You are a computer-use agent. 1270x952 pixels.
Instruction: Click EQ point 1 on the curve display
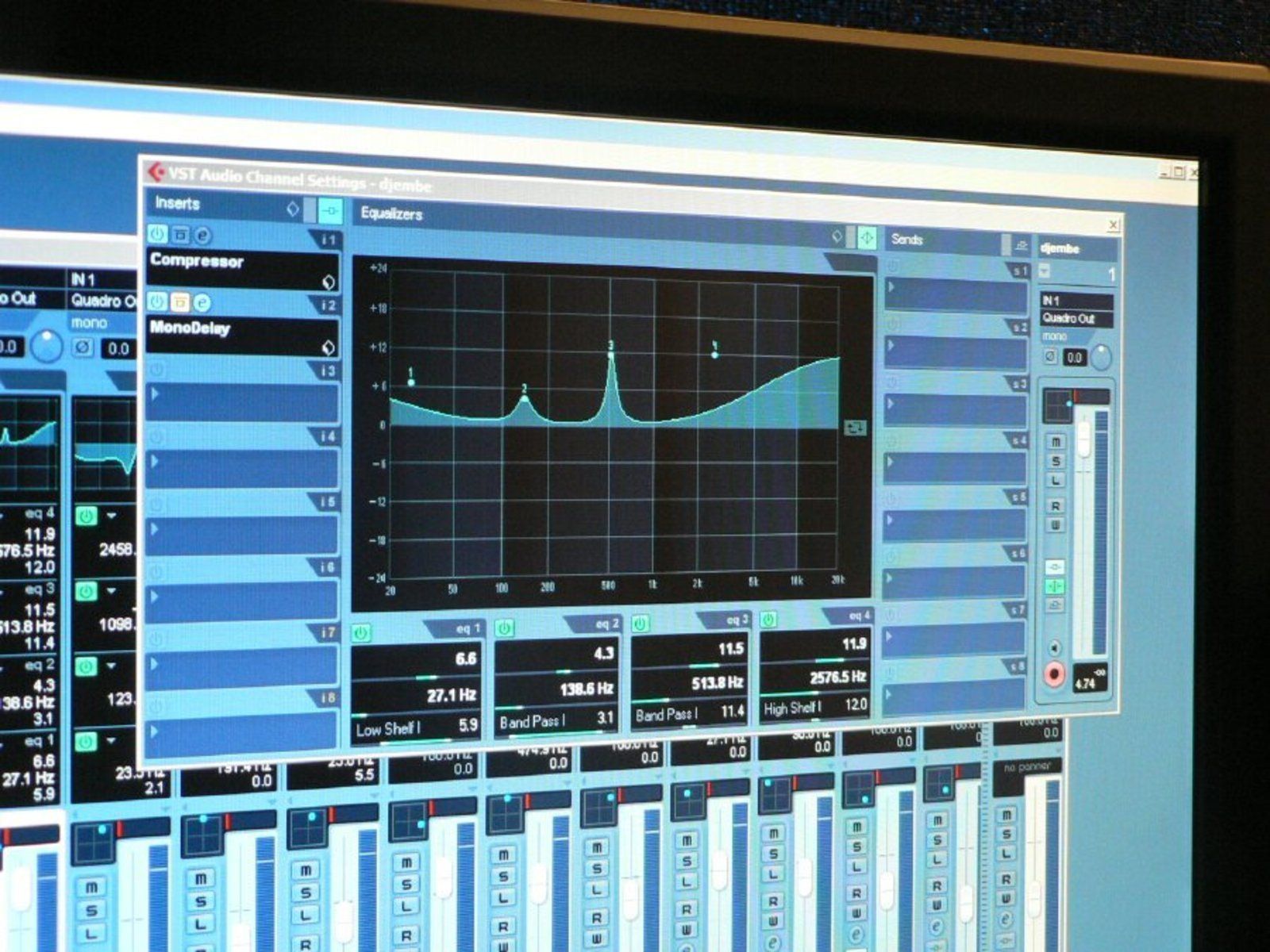tap(411, 383)
